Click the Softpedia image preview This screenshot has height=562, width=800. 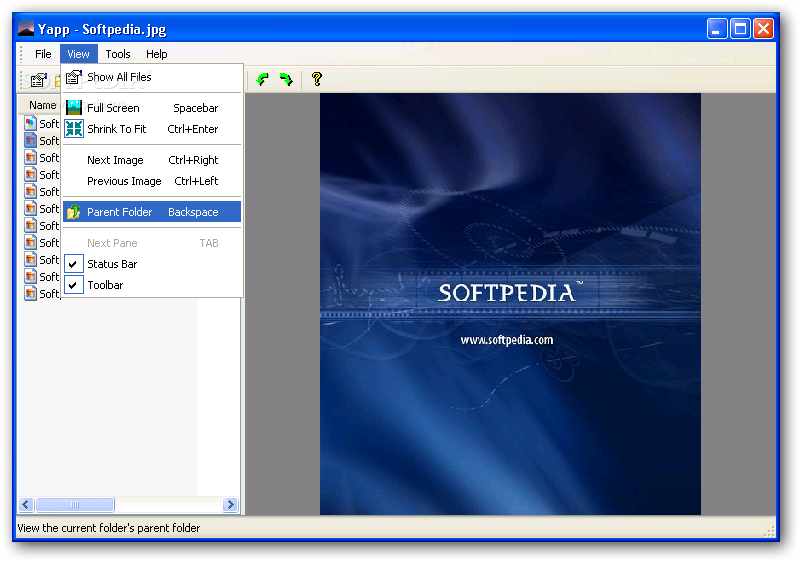tap(510, 304)
